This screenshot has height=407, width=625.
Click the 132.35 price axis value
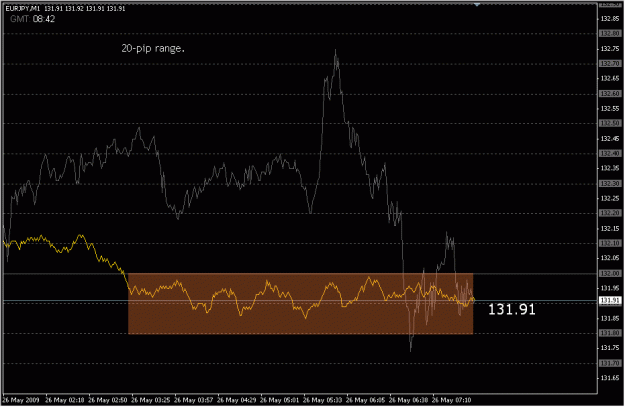[610, 168]
